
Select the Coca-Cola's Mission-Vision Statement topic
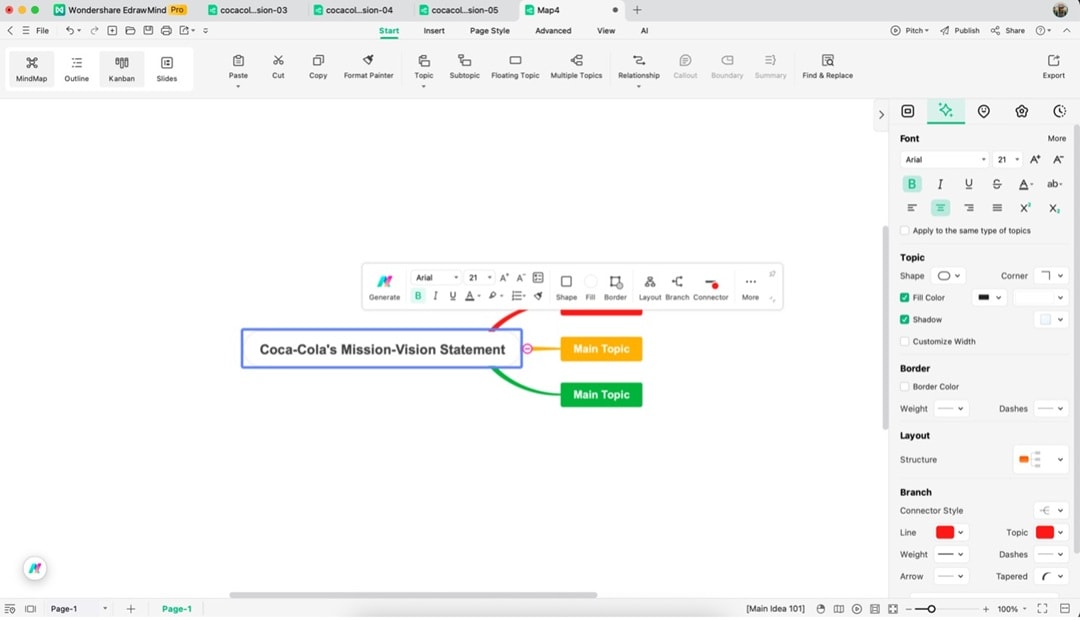tap(382, 349)
